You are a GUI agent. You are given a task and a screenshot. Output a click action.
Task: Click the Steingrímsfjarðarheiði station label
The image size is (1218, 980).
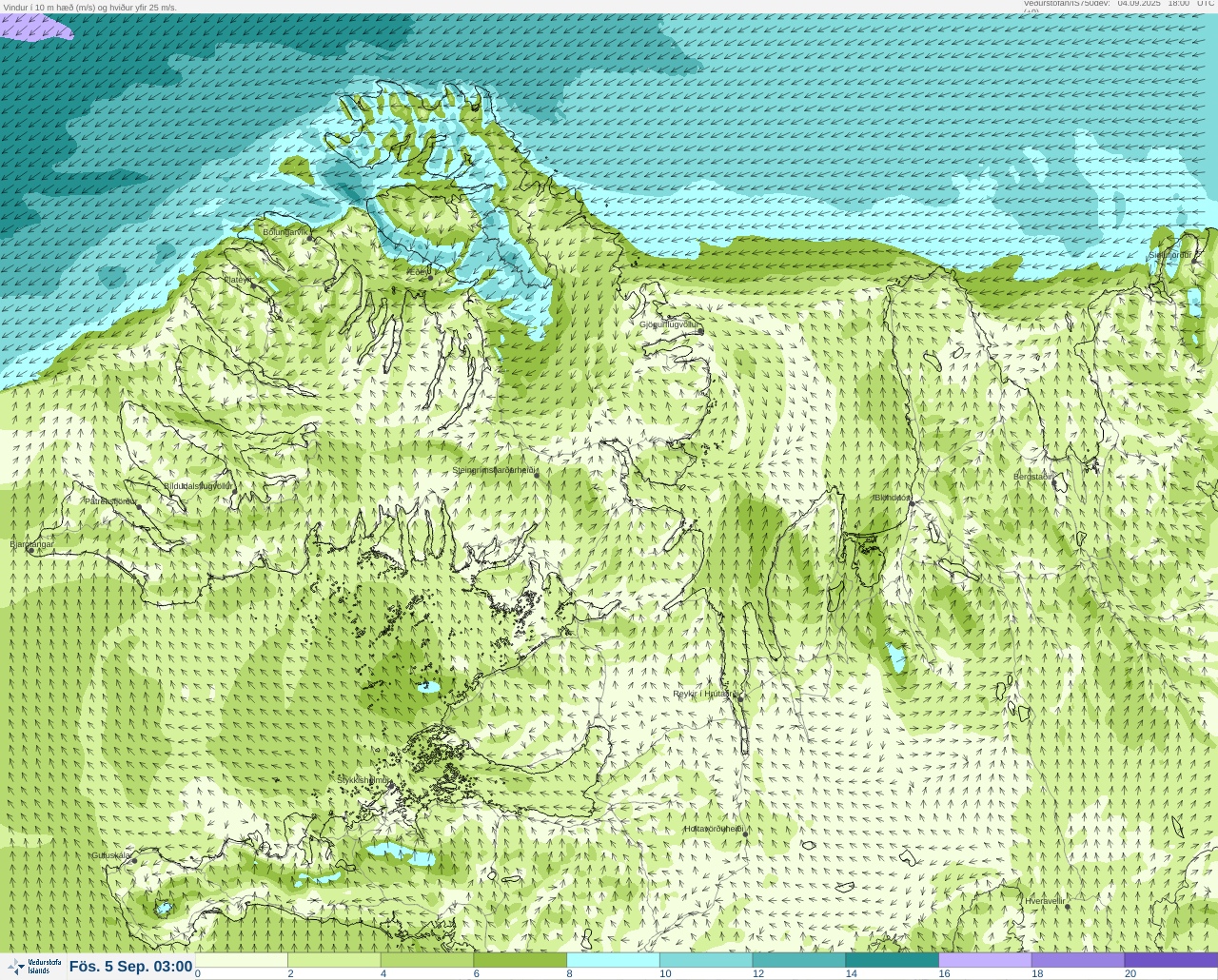pos(496,470)
